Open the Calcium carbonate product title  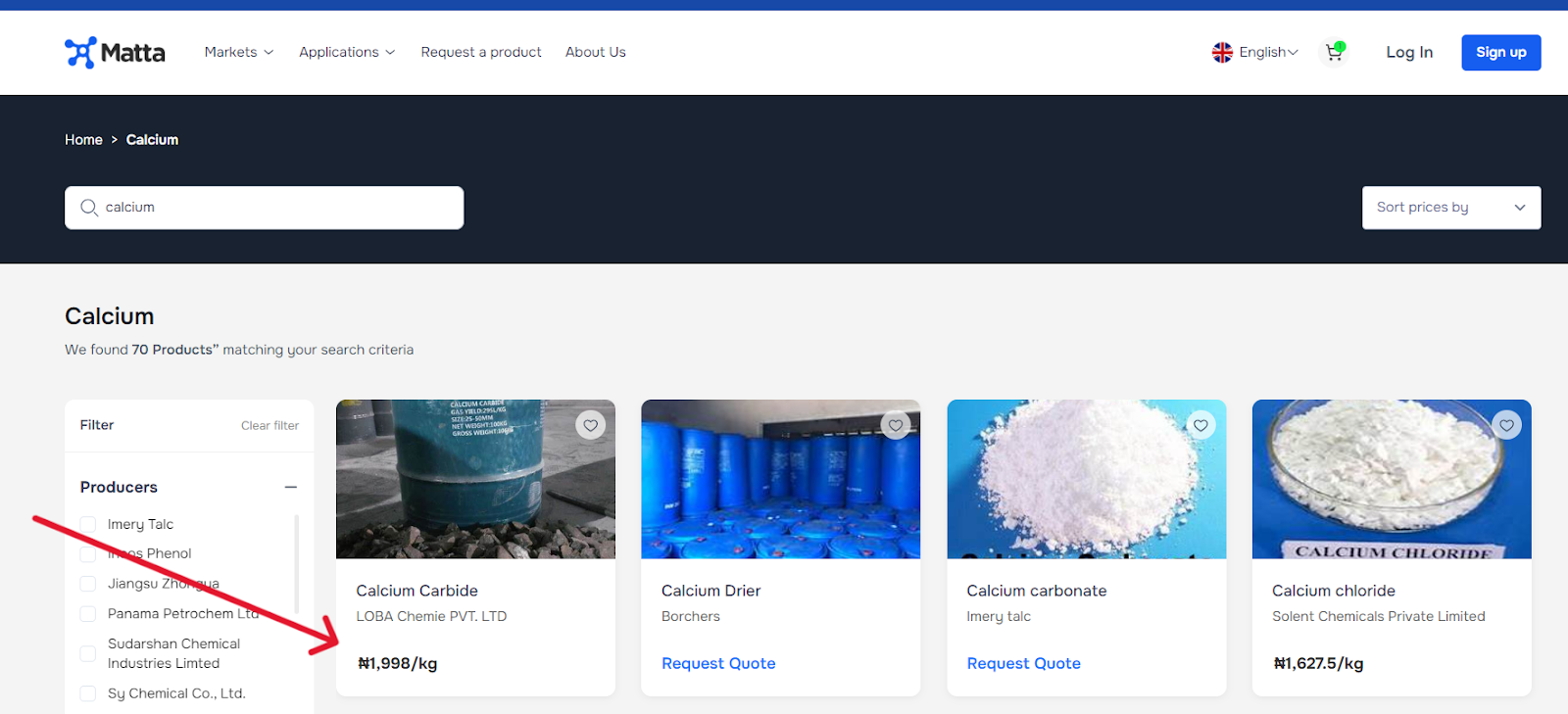tap(1037, 591)
